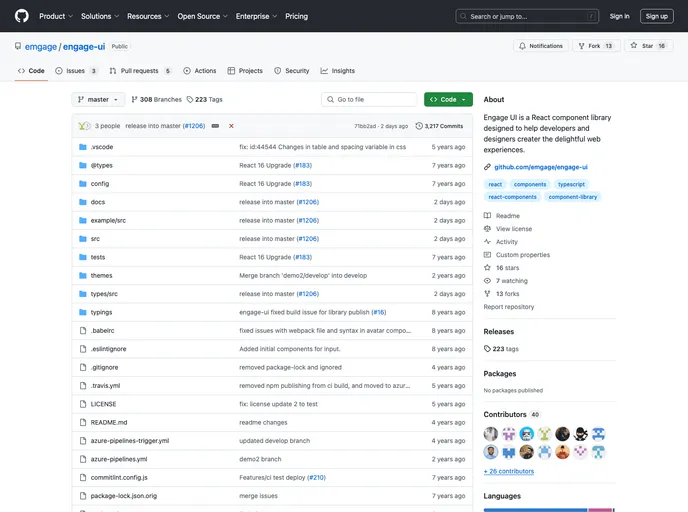This screenshot has height=512, width=688.
Task: Open the + 26 contributors link
Action: pos(509,472)
